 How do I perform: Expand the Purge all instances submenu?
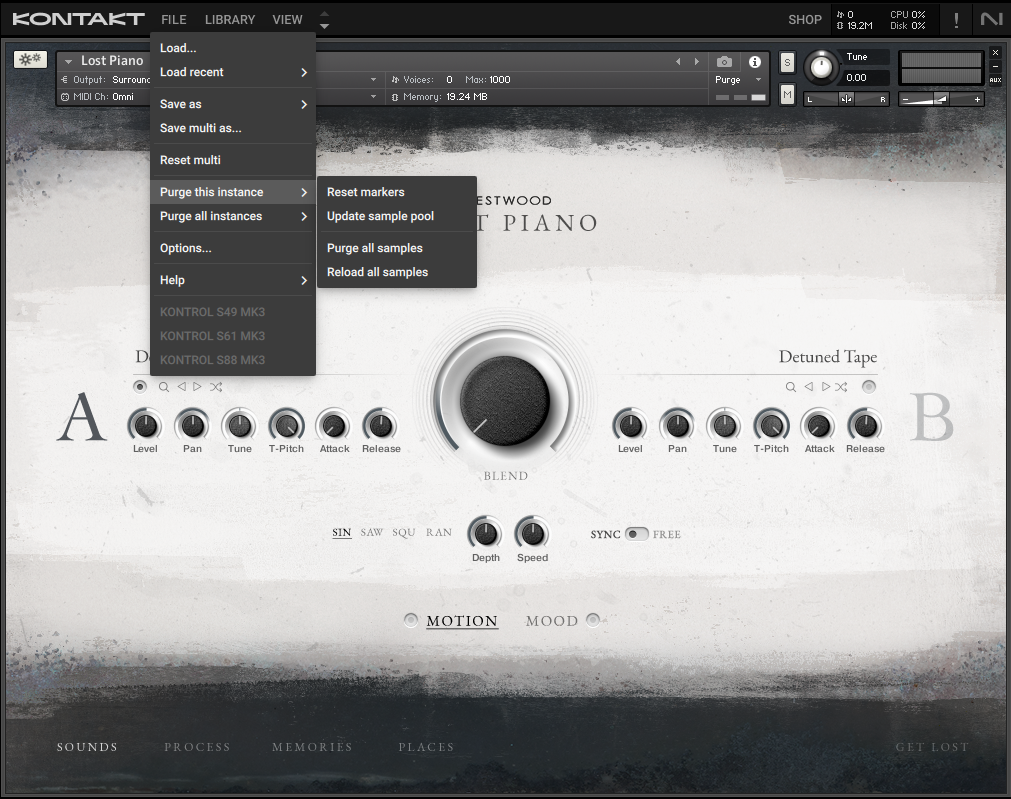(233, 216)
